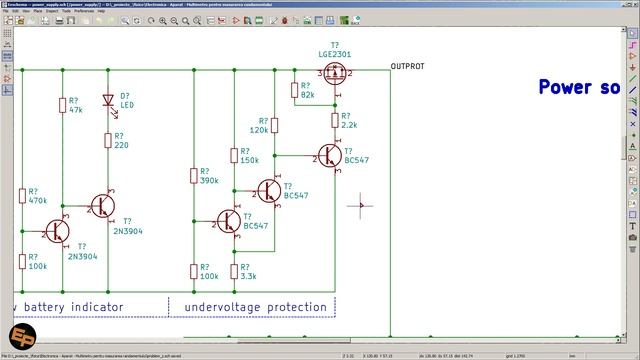Select the Place power port tool
This screenshot has width=640, height=360.
tap(633, 67)
